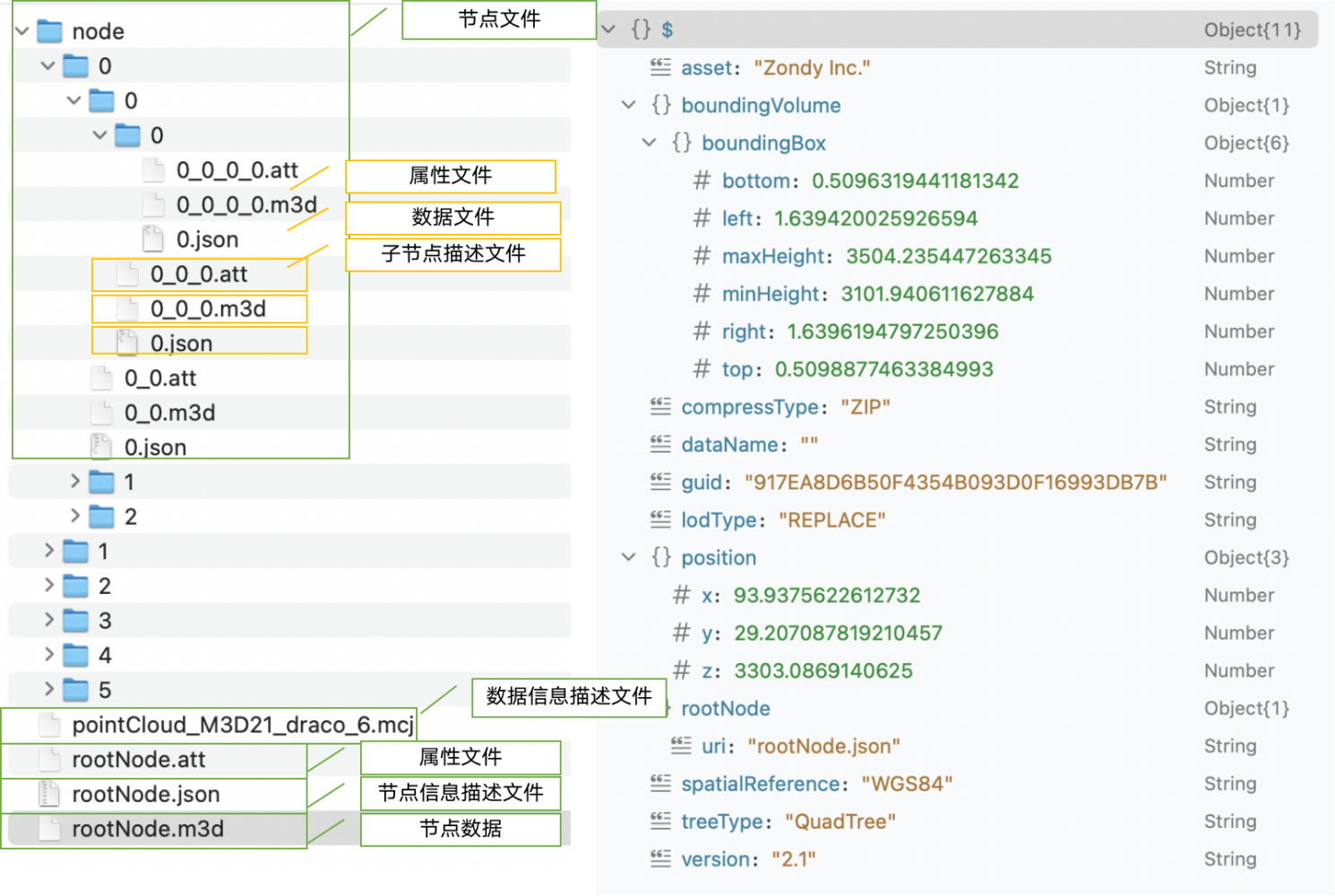Image resolution: width=1335 pixels, height=896 pixels.
Task: Click the guid value string
Action: pyautogui.click(x=955, y=482)
